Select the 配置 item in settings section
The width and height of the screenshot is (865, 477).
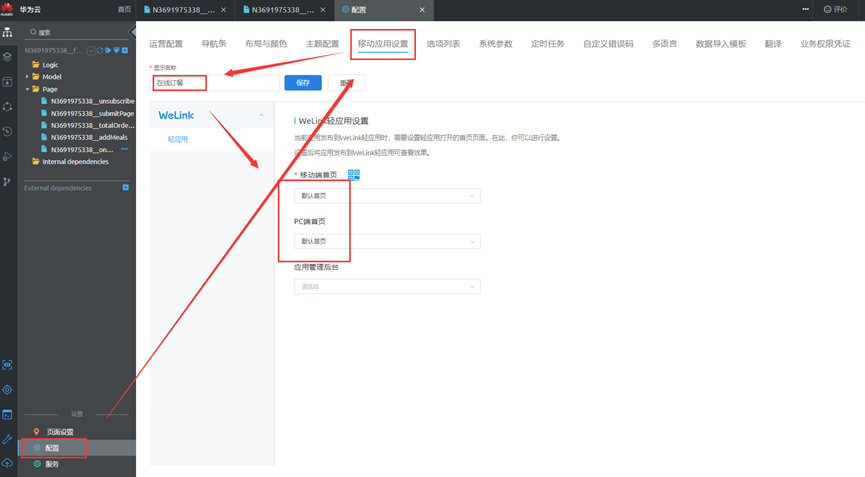[x=77, y=448]
